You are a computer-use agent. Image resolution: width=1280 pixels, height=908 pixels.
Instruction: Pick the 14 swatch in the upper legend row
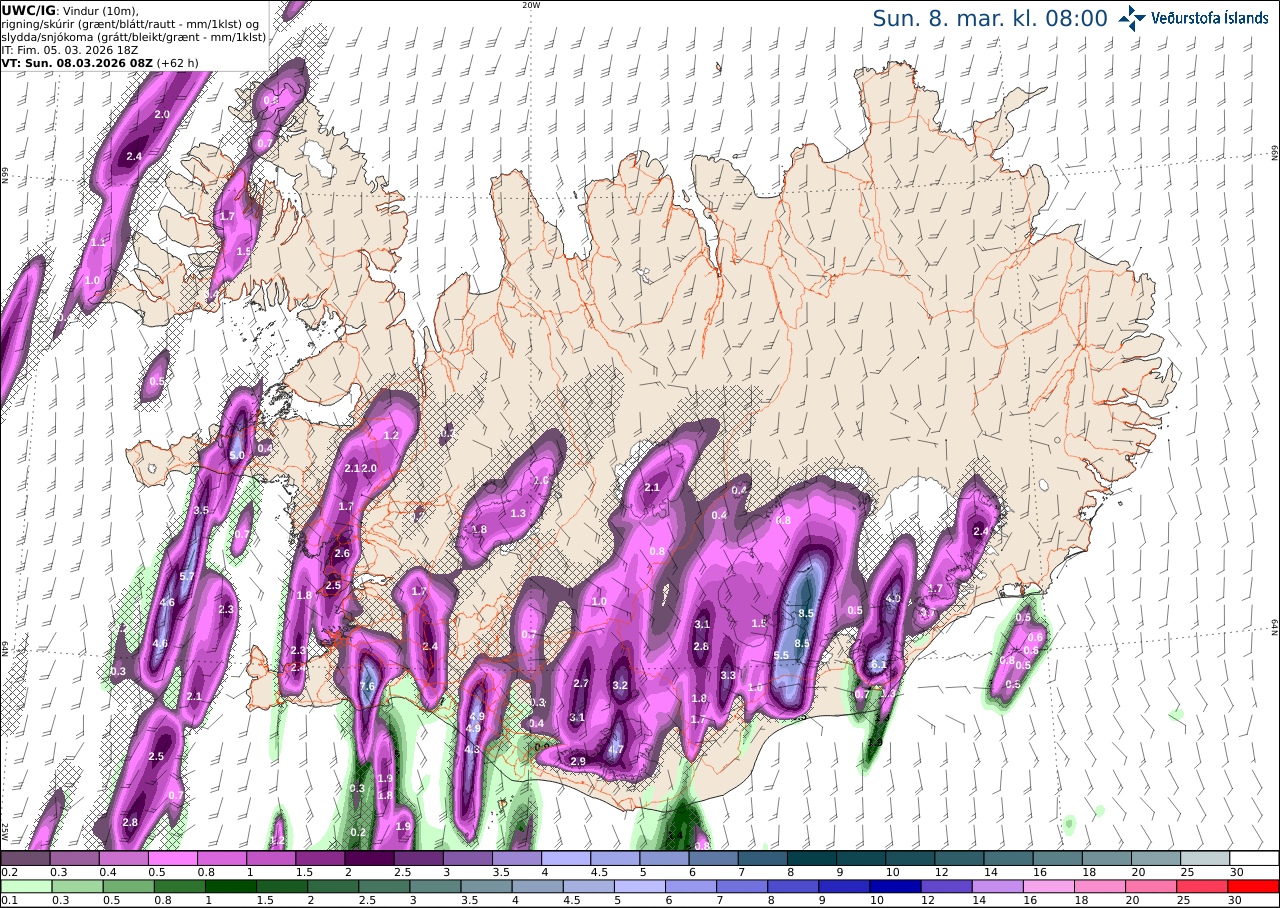tap(1009, 858)
